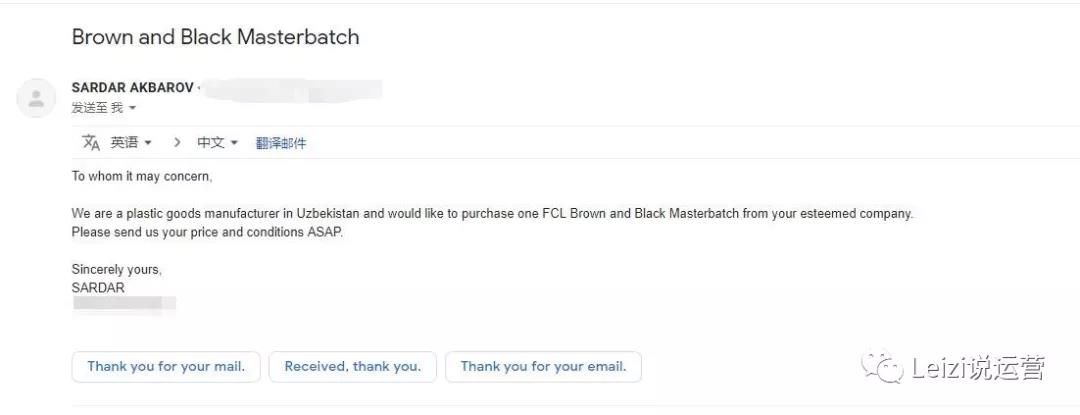The width and height of the screenshot is (1080, 415).
Task: Click the WeChat logo in the watermark
Action: tap(882, 368)
